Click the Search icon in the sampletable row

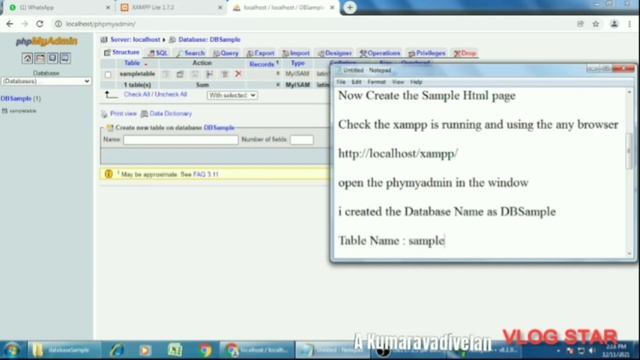coord(195,74)
